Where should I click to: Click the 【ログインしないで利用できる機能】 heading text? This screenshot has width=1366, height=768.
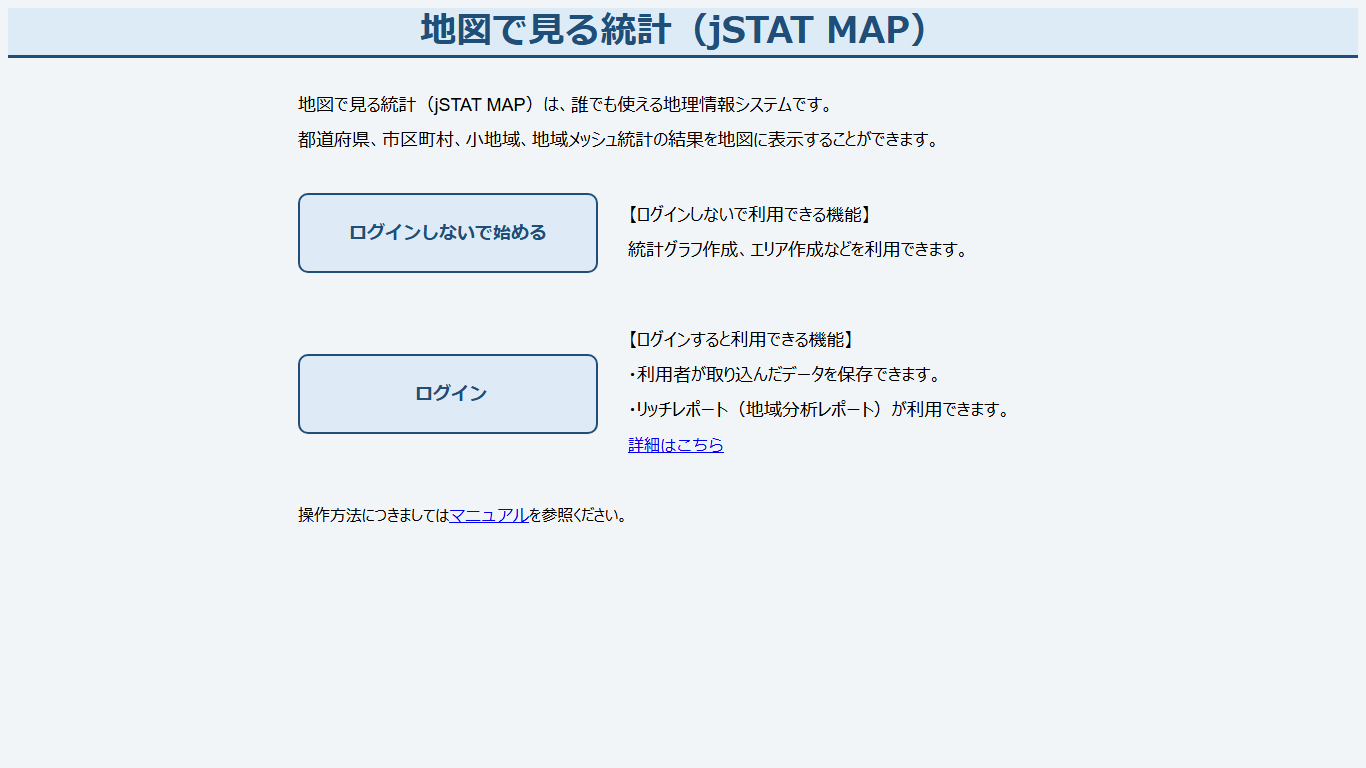(748, 214)
